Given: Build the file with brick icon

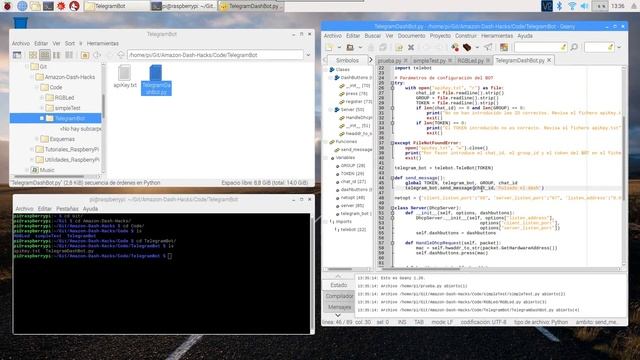Looking at the screenshot, I should (467, 48).
